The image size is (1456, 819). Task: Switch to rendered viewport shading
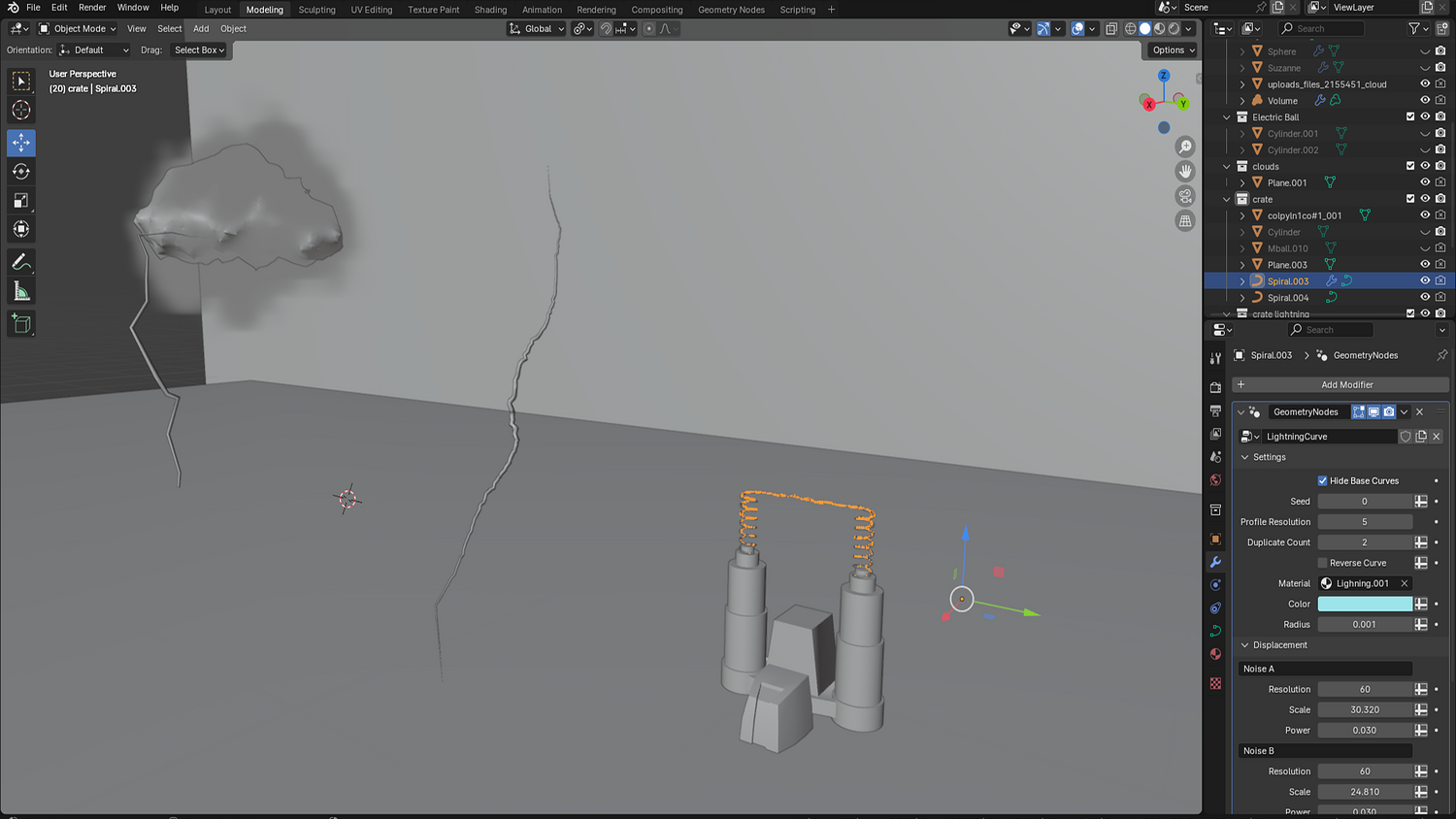1175,29
